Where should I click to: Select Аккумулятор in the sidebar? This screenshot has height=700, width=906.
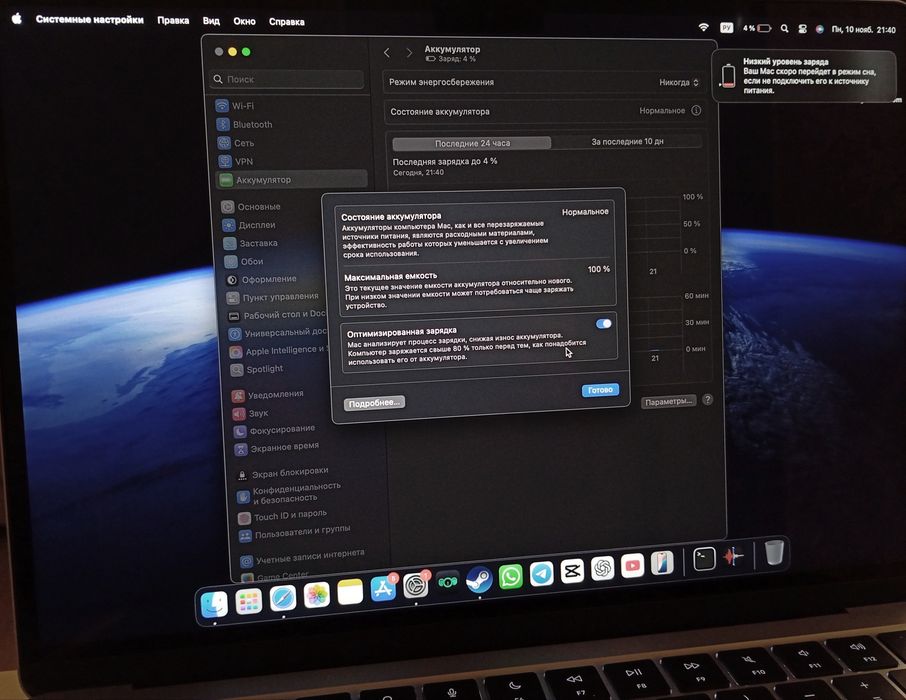[x=292, y=180]
